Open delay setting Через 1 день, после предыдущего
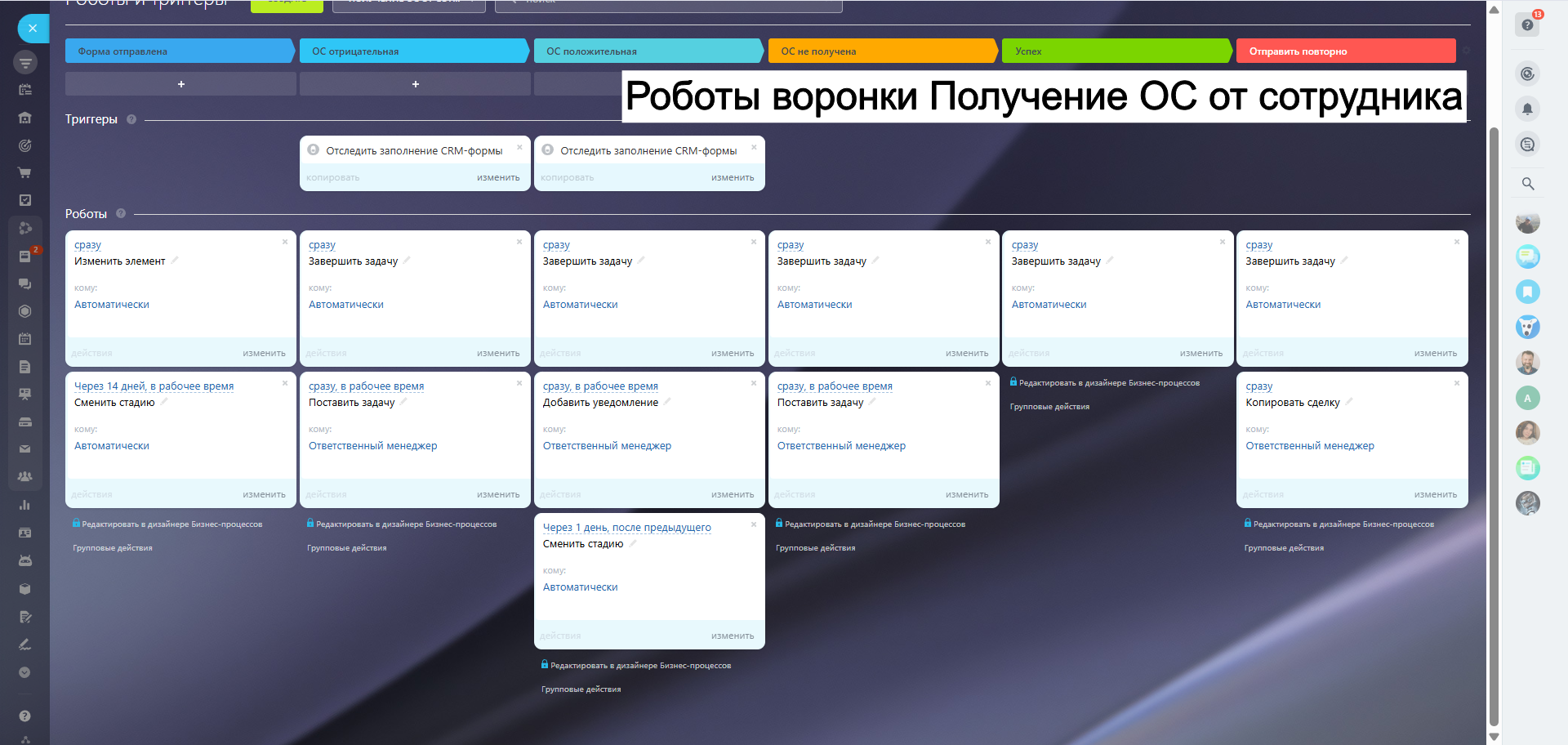Screen dimensions: 1568x745 point(627,528)
